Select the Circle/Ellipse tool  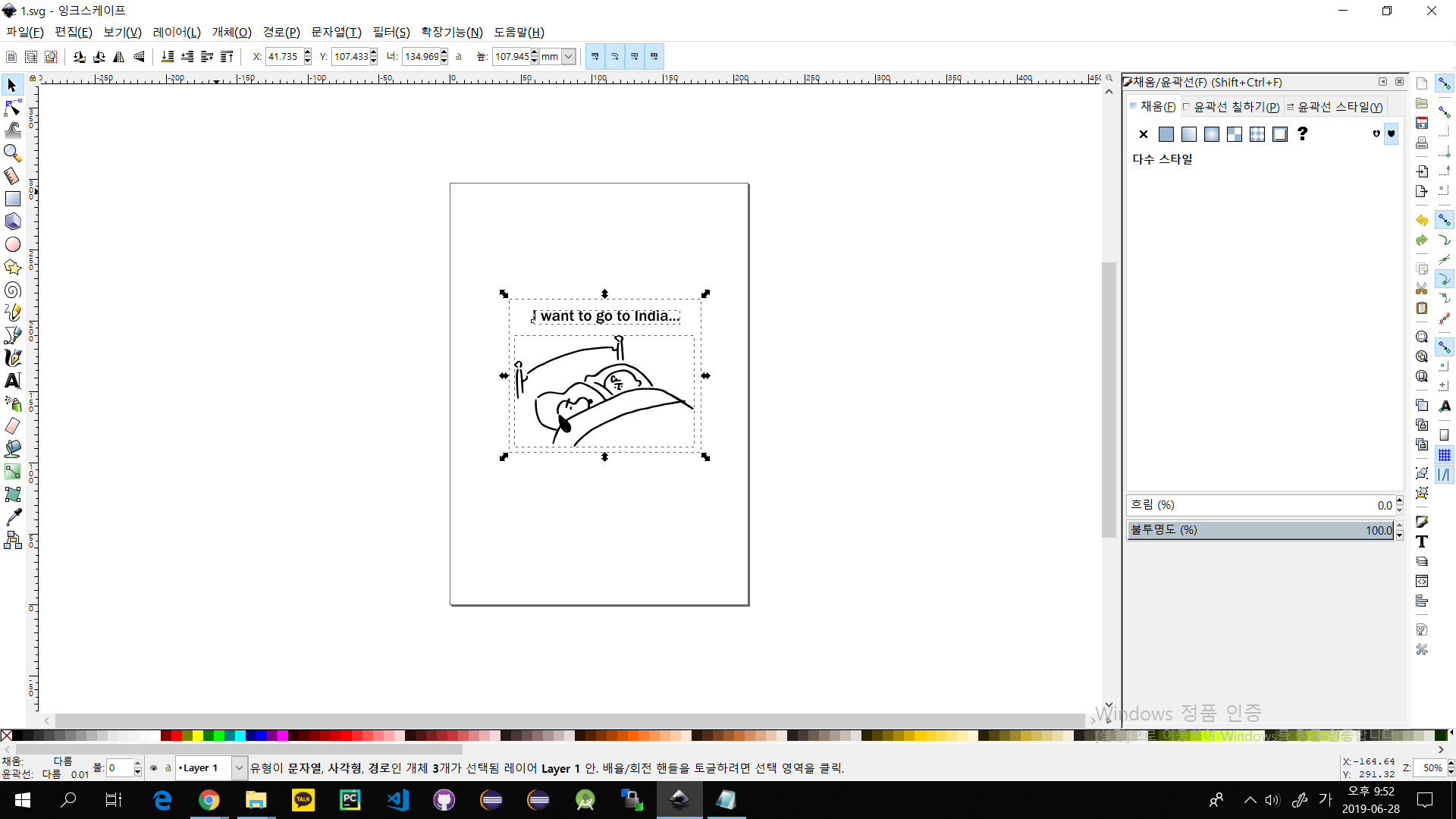pos(13,244)
